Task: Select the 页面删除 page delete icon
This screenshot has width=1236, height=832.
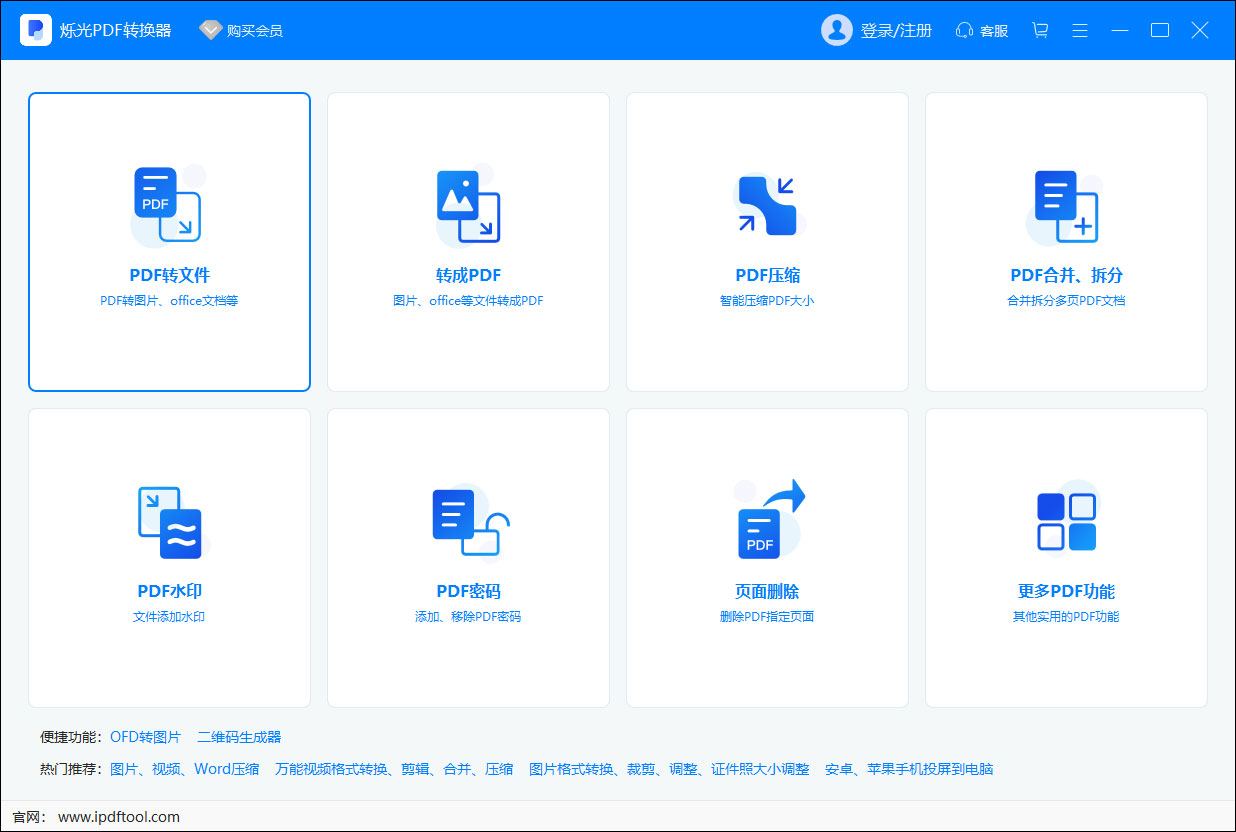Action: [769, 519]
